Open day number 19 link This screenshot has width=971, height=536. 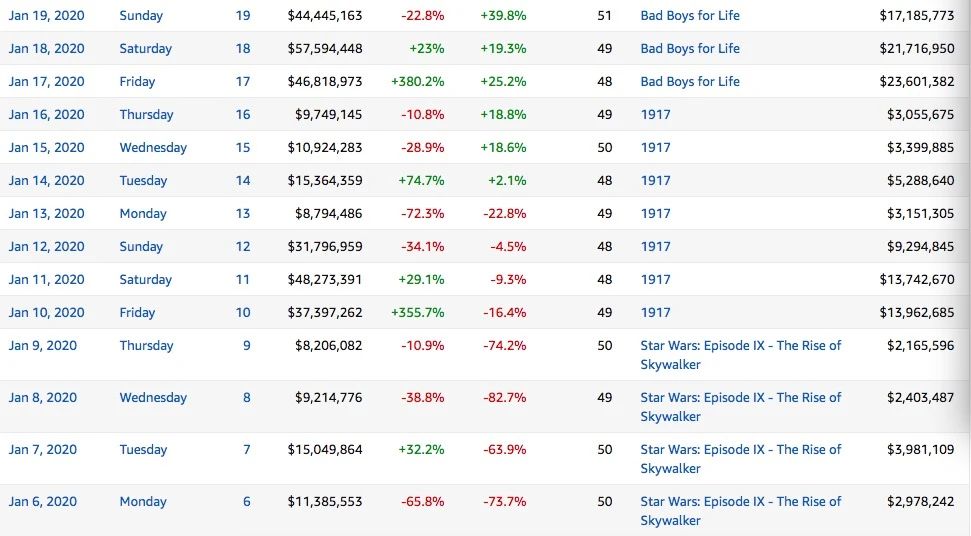click(x=243, y=16)
